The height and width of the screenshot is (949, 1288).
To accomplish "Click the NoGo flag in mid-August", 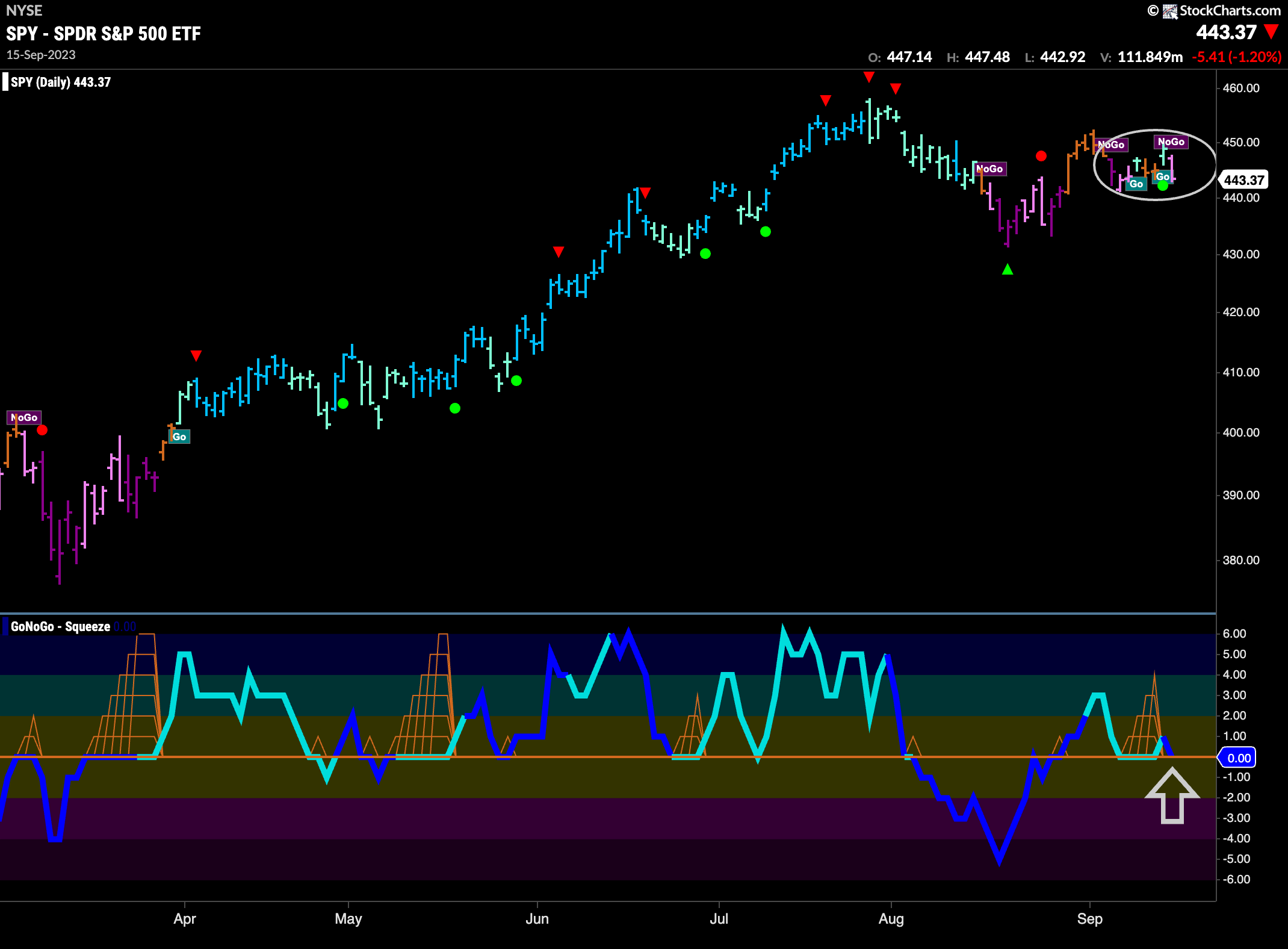I will pos(989,169).
